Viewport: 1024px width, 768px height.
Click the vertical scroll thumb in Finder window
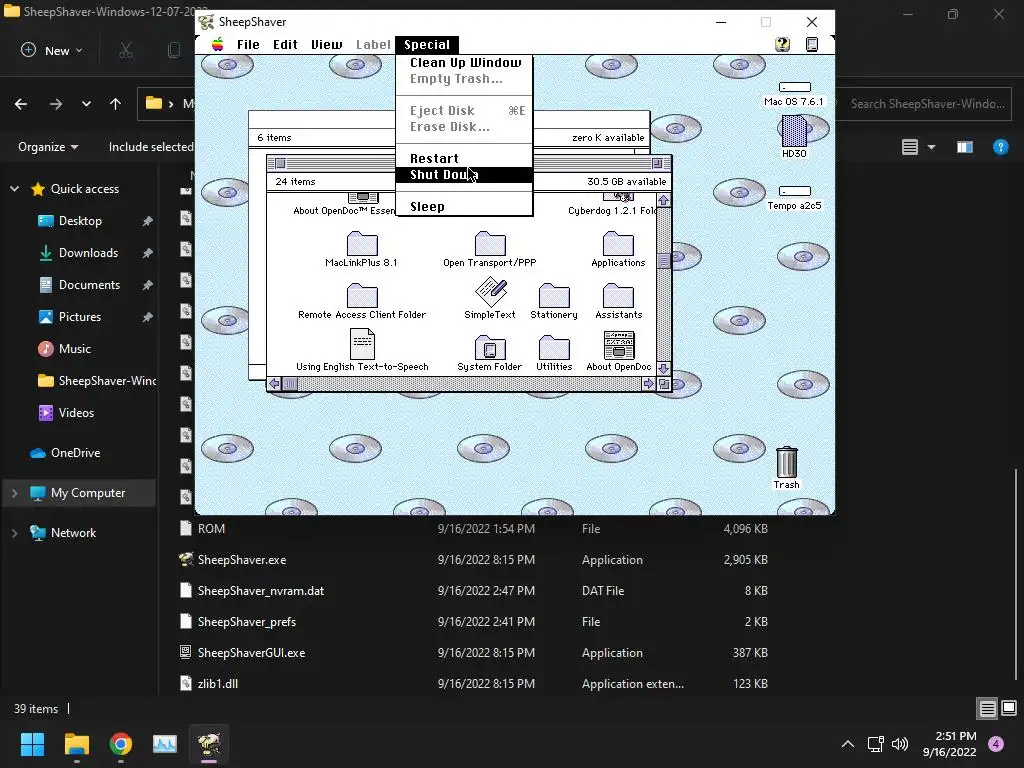pos(664,261)
